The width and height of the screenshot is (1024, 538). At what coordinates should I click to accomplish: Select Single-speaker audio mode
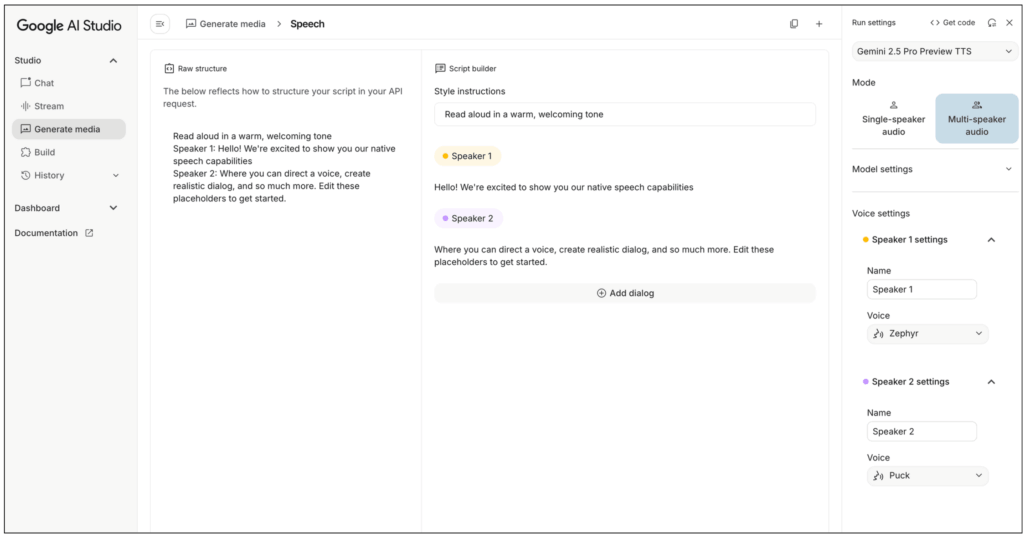click(893, 118)
